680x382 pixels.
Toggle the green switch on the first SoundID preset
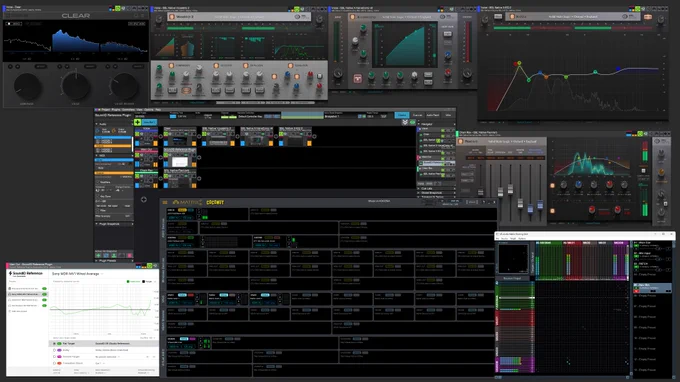44,288
